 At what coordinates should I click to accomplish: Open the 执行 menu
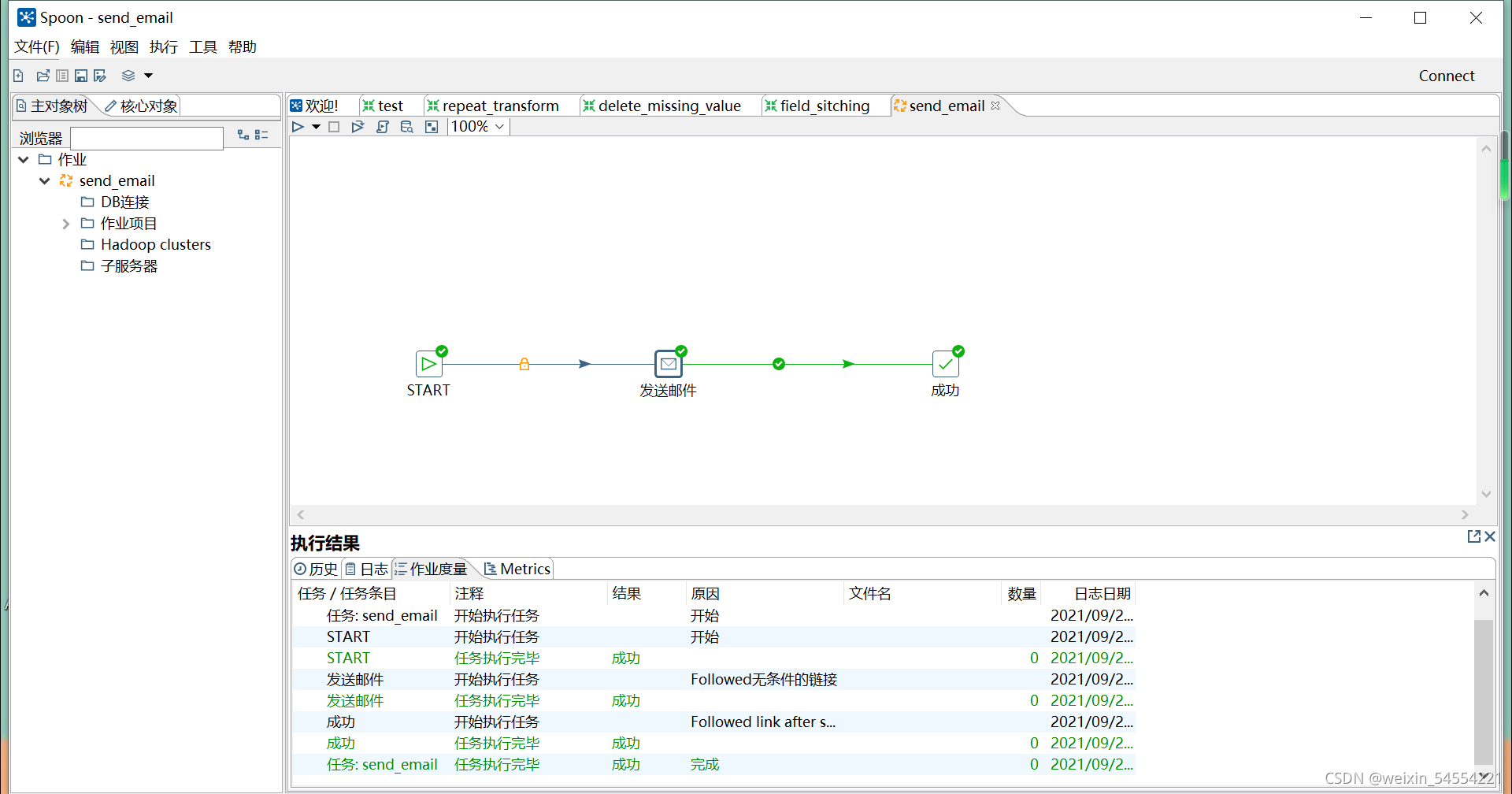164,47
